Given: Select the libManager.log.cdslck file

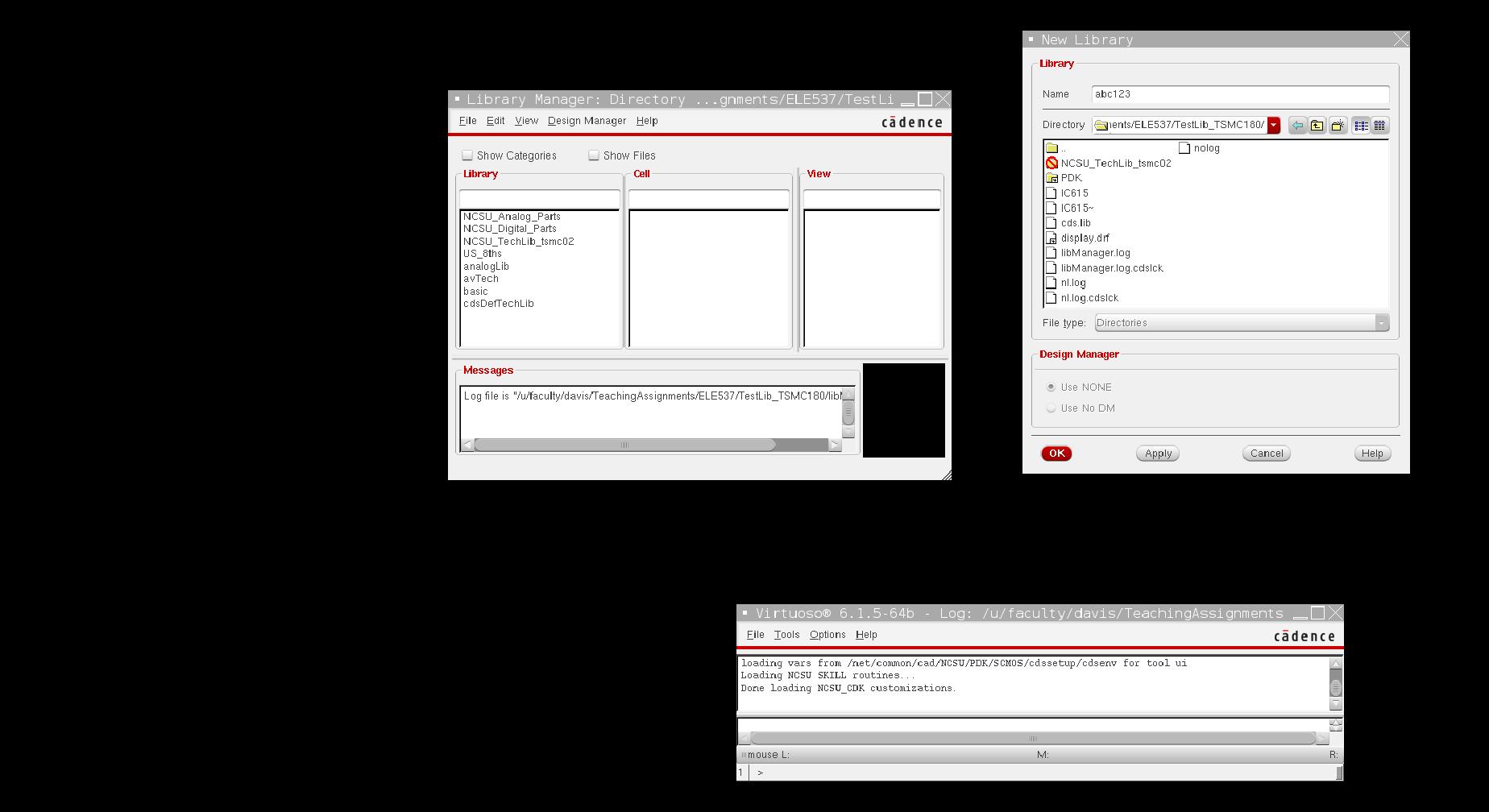Looking at the screenshot, I should (x=1104, y=267).
